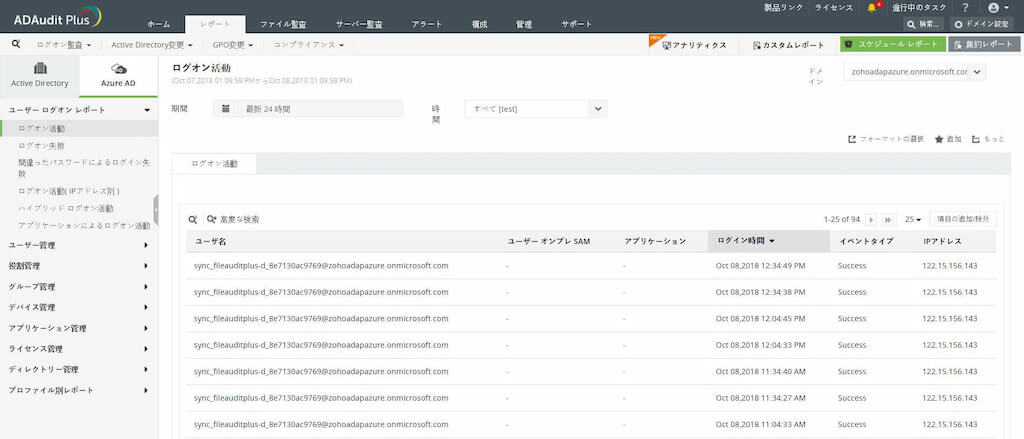
Task: Expand グループ管理 section
Action: [79, 286]
